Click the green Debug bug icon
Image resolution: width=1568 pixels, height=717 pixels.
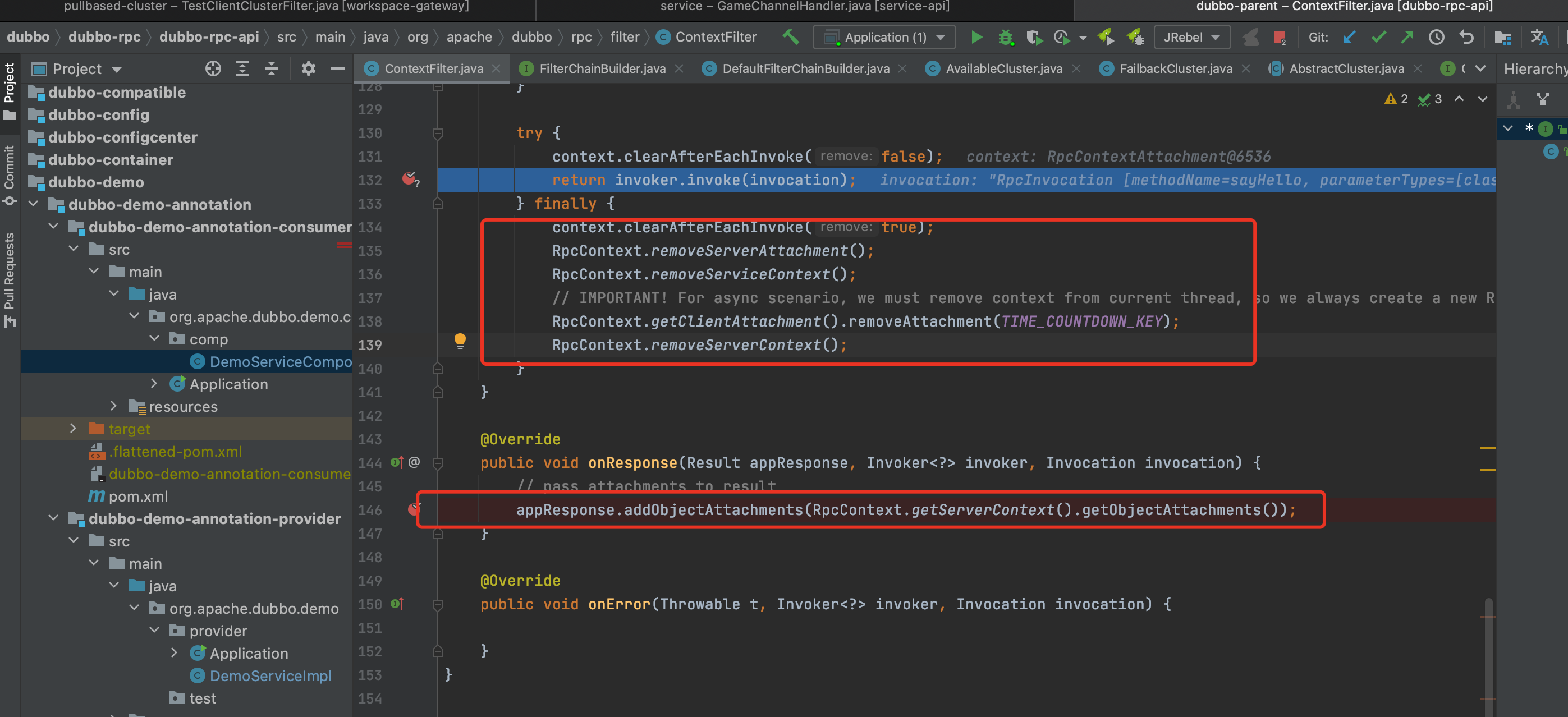coord(1006,37)
